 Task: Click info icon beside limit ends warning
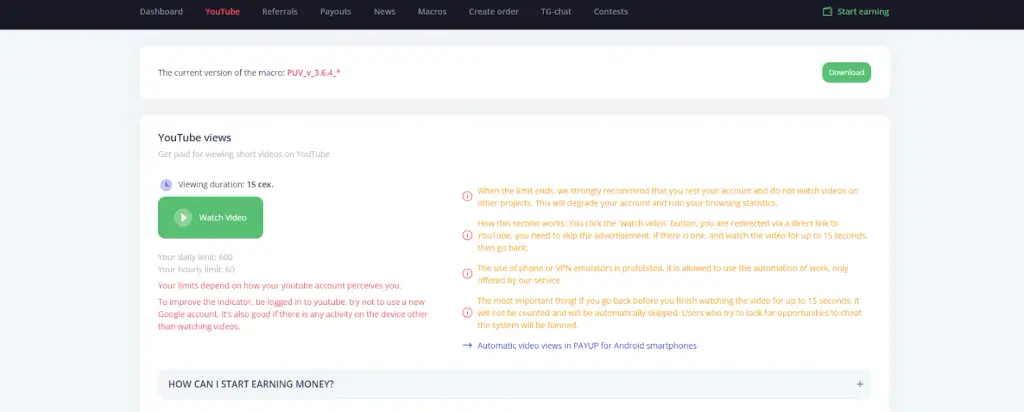[467, 197]
